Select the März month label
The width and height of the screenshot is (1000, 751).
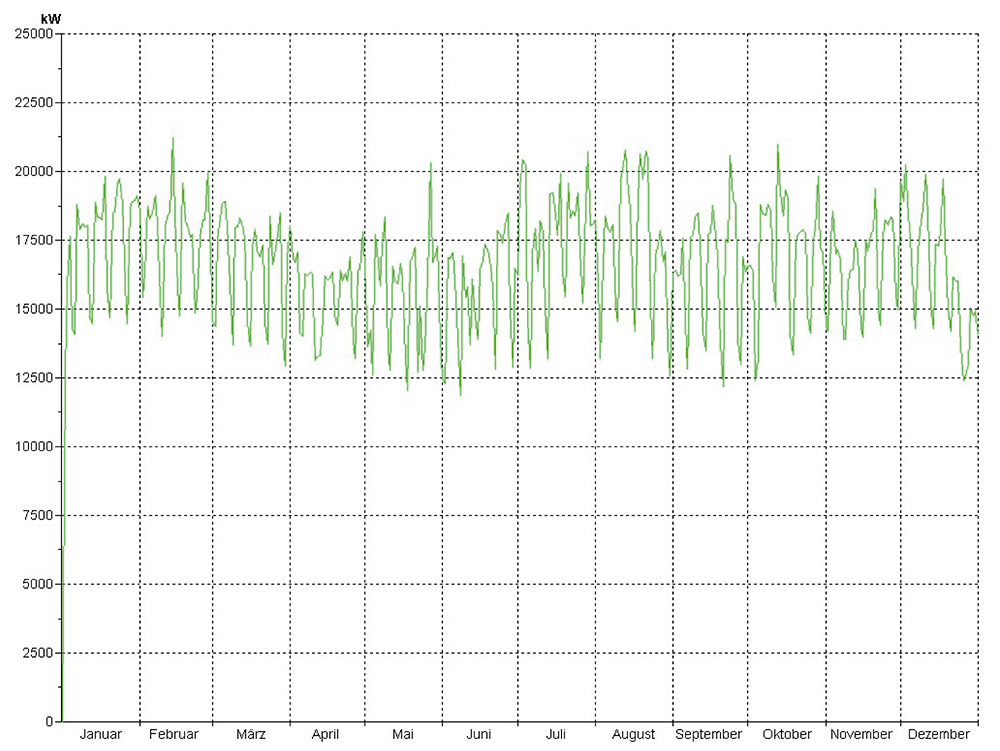(x=251, y=735)
